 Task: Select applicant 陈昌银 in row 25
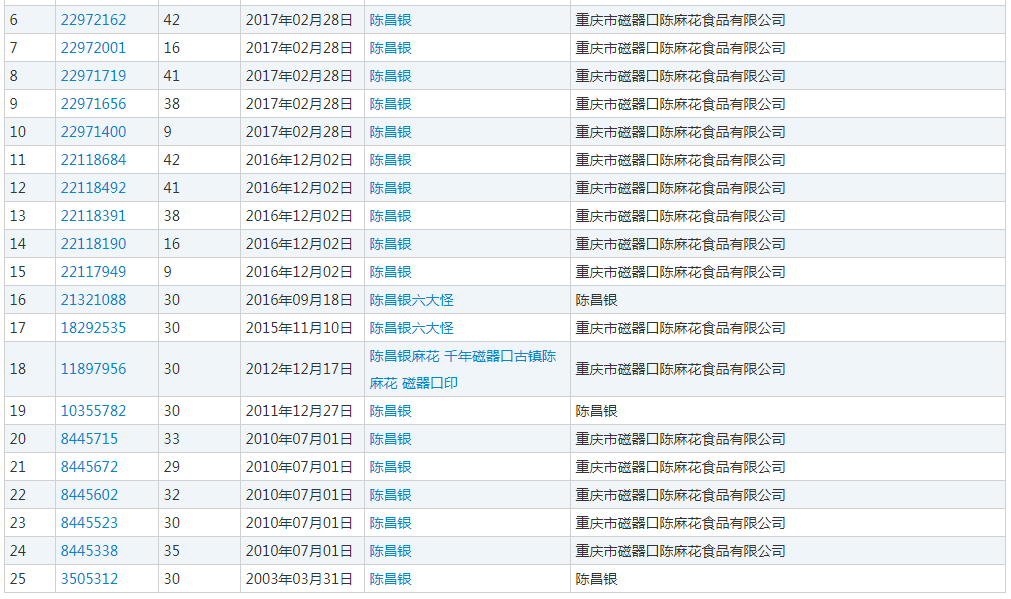tap(596, 579)
